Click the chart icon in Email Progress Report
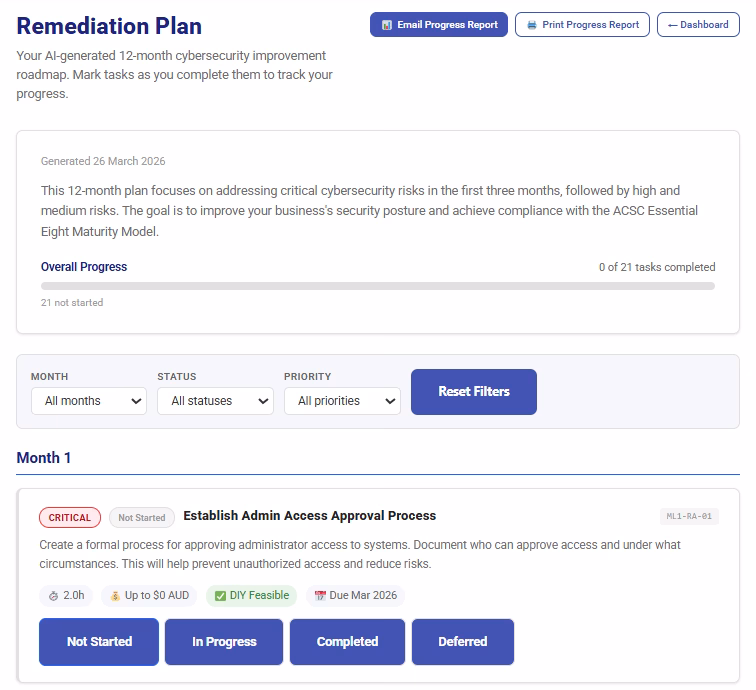 (386, 25)
